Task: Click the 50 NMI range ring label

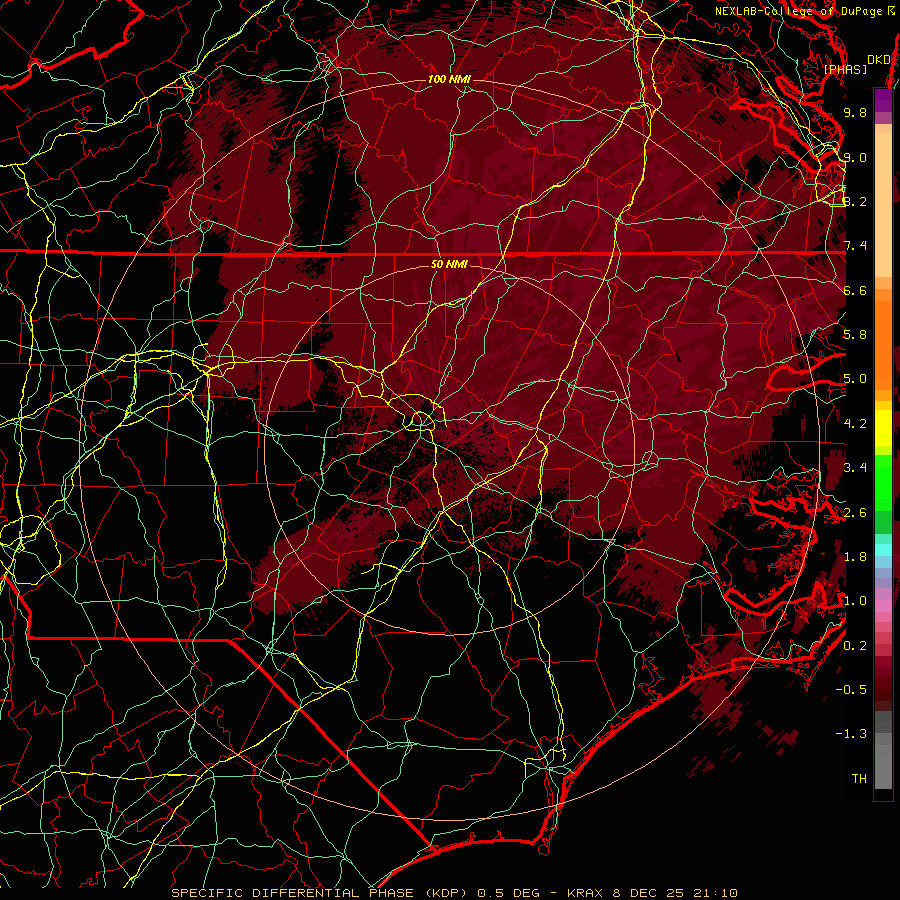Action: (x=449, y=264)
